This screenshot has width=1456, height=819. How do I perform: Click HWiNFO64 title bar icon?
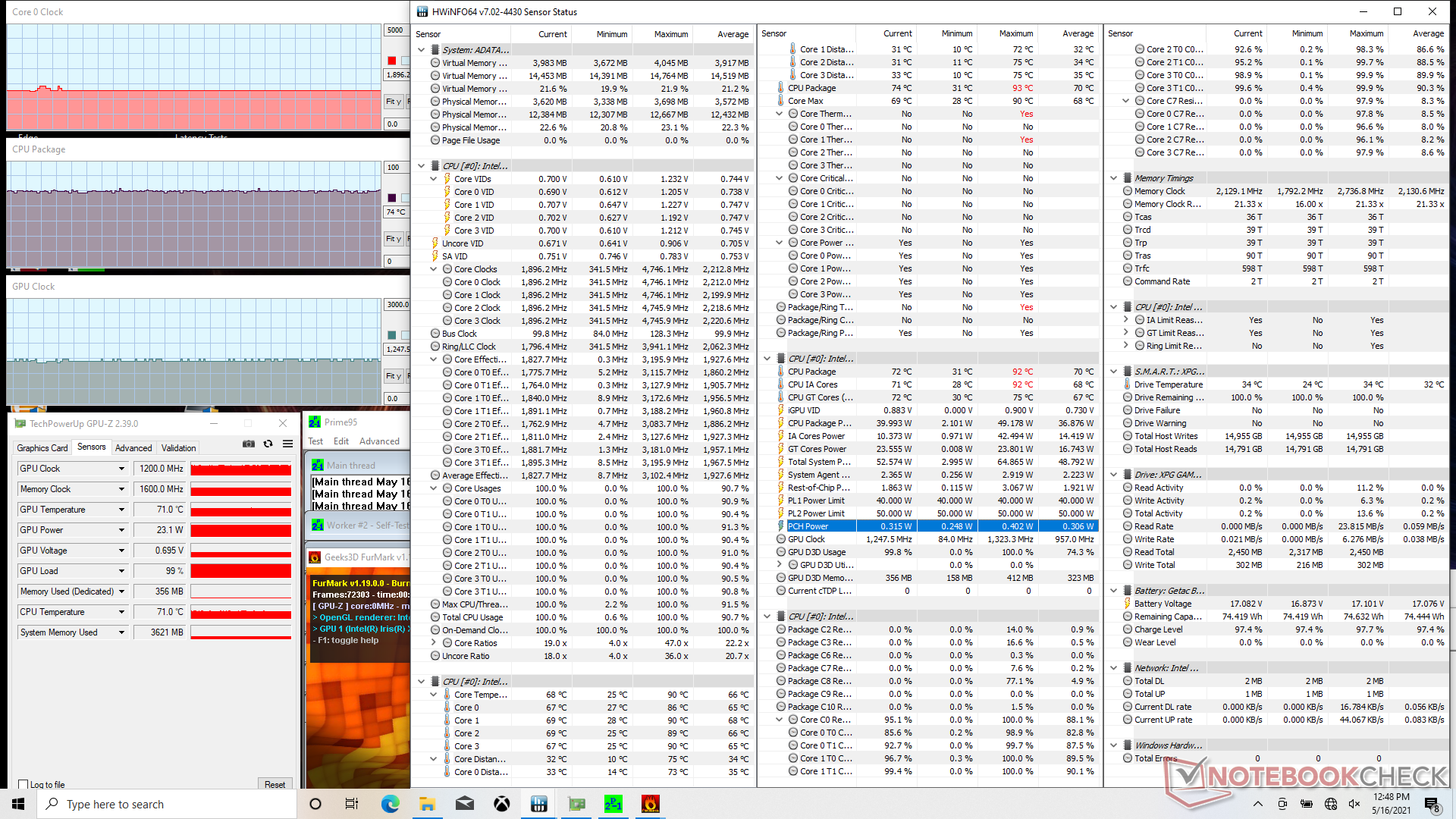(x=422, y=11)
